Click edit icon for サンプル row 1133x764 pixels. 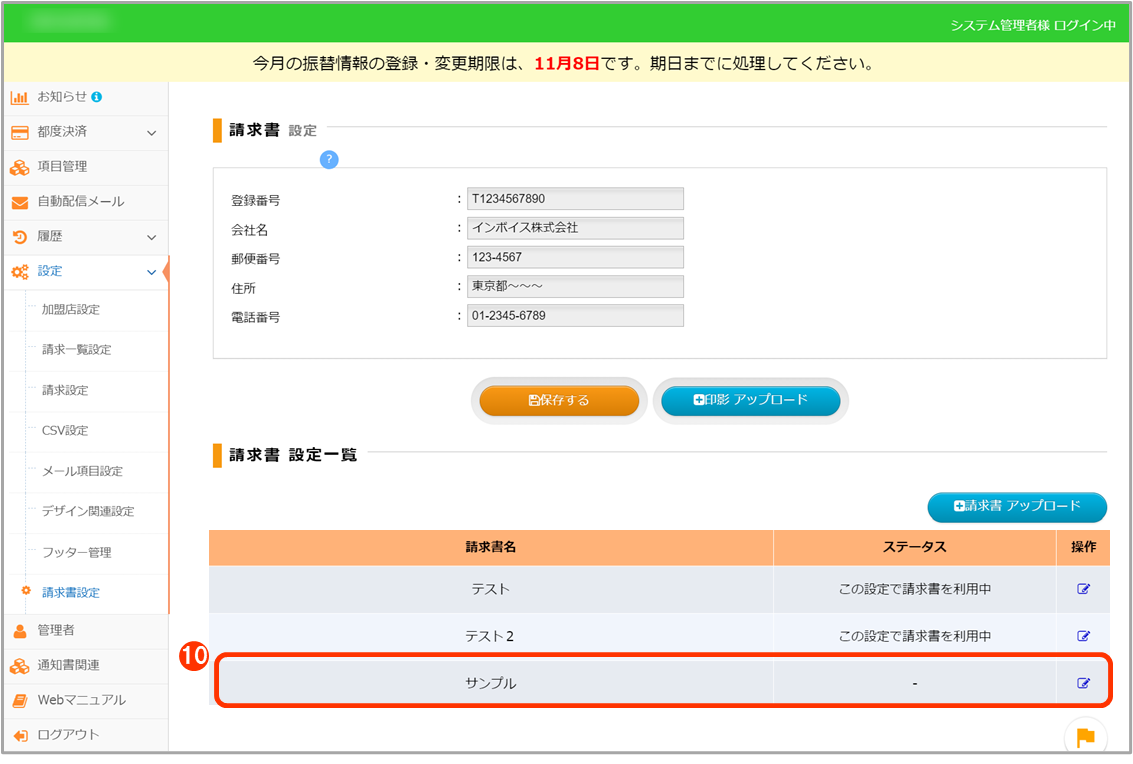pos(1083,683)
